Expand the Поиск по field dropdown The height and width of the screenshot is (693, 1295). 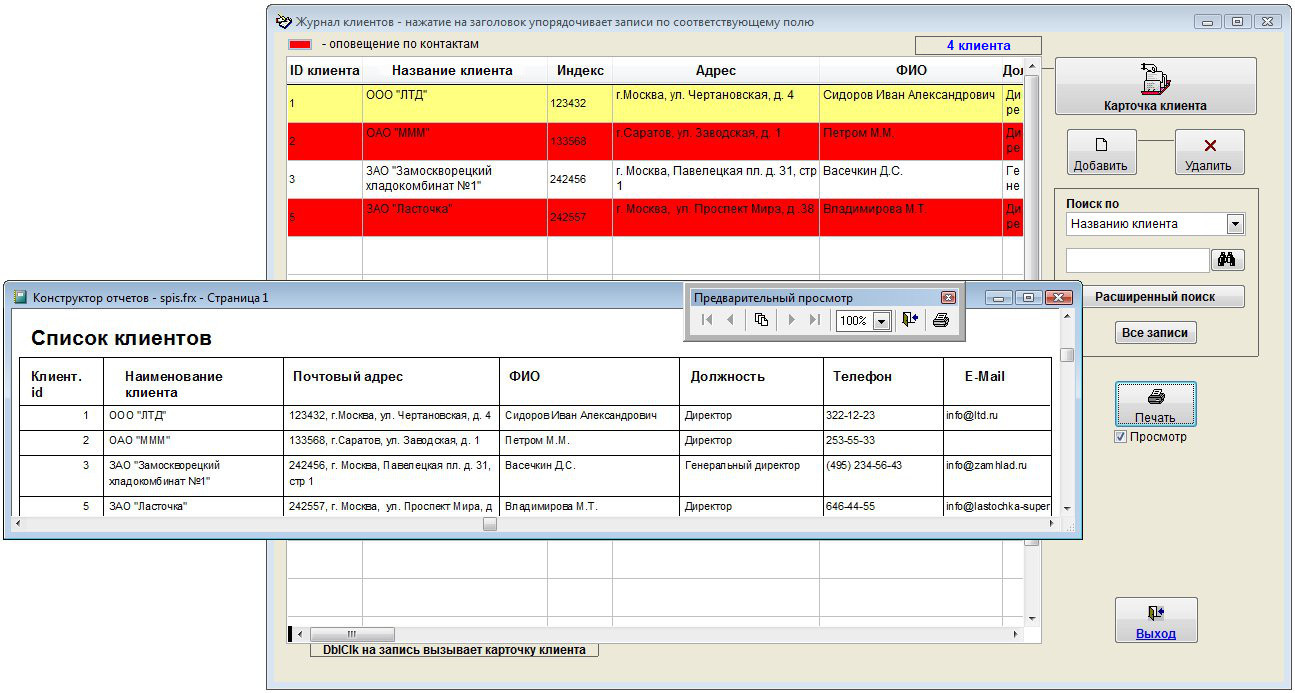click(1235, 224)
